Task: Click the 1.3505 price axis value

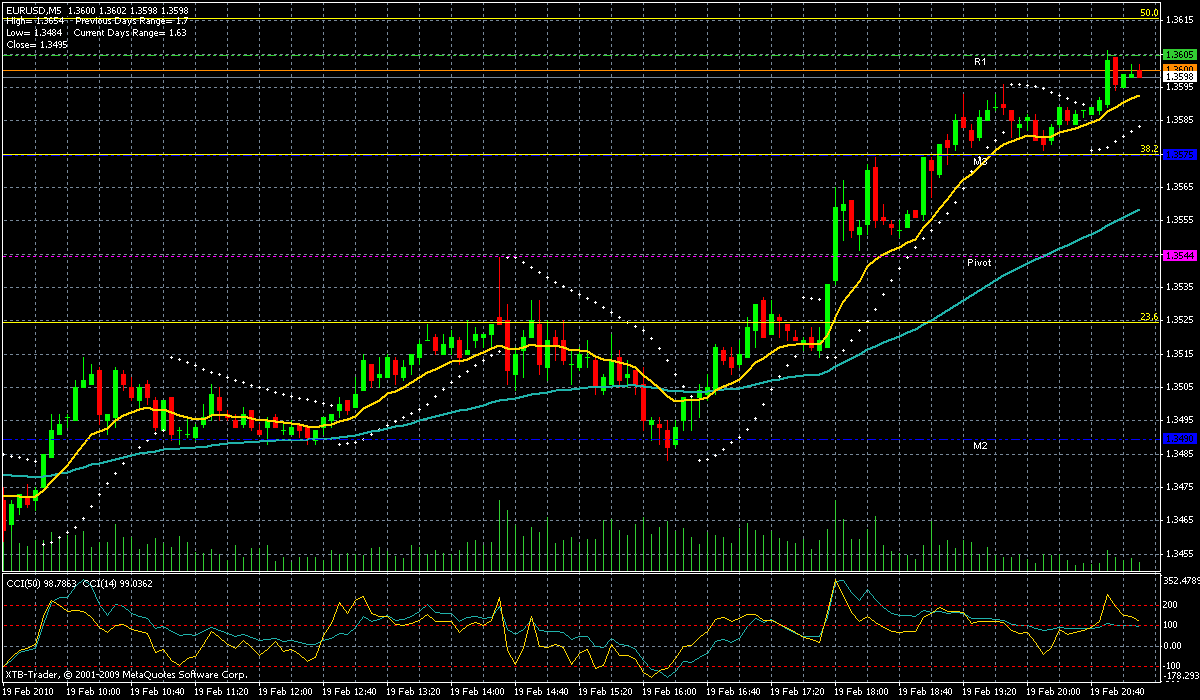Action: pyautogui.click(x=1180, y=387)
